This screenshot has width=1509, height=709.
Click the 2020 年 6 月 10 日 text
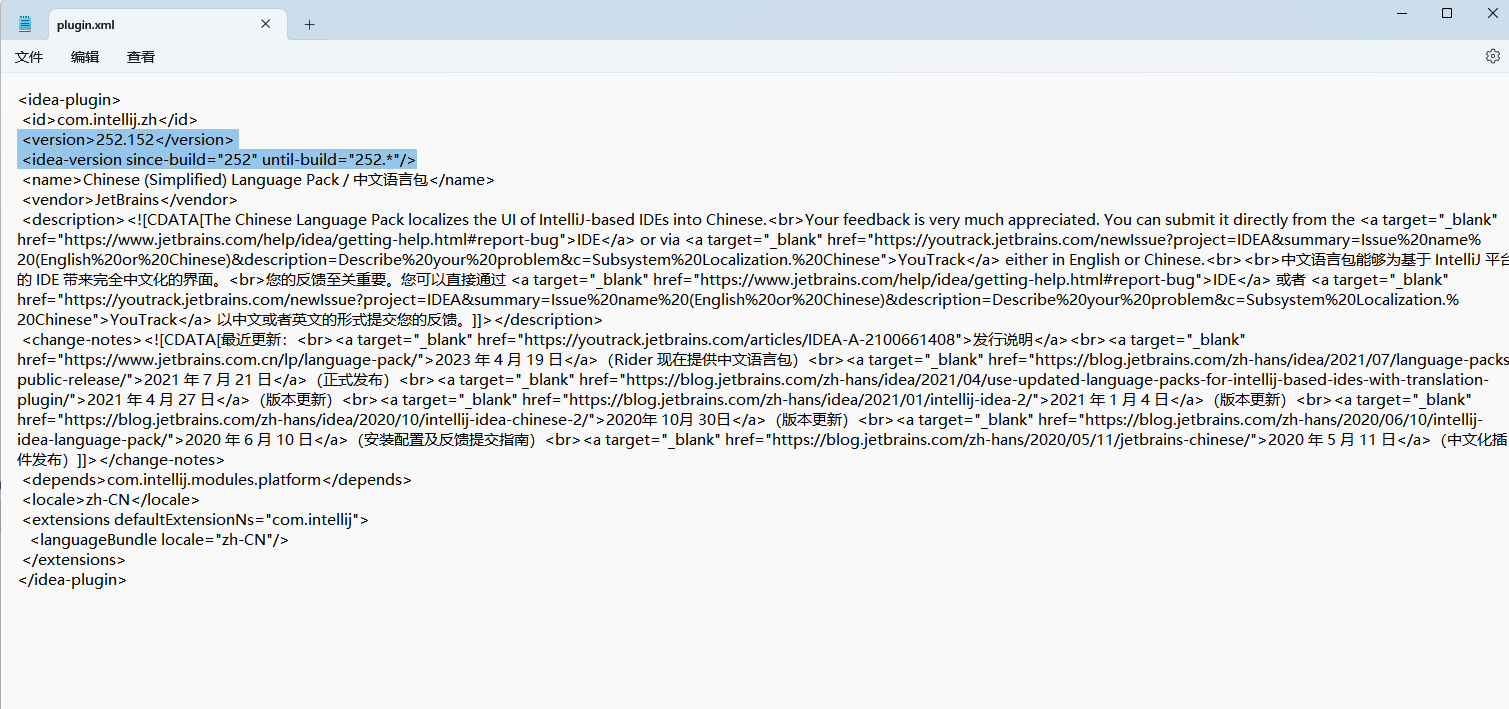click(x=249, y=440)
